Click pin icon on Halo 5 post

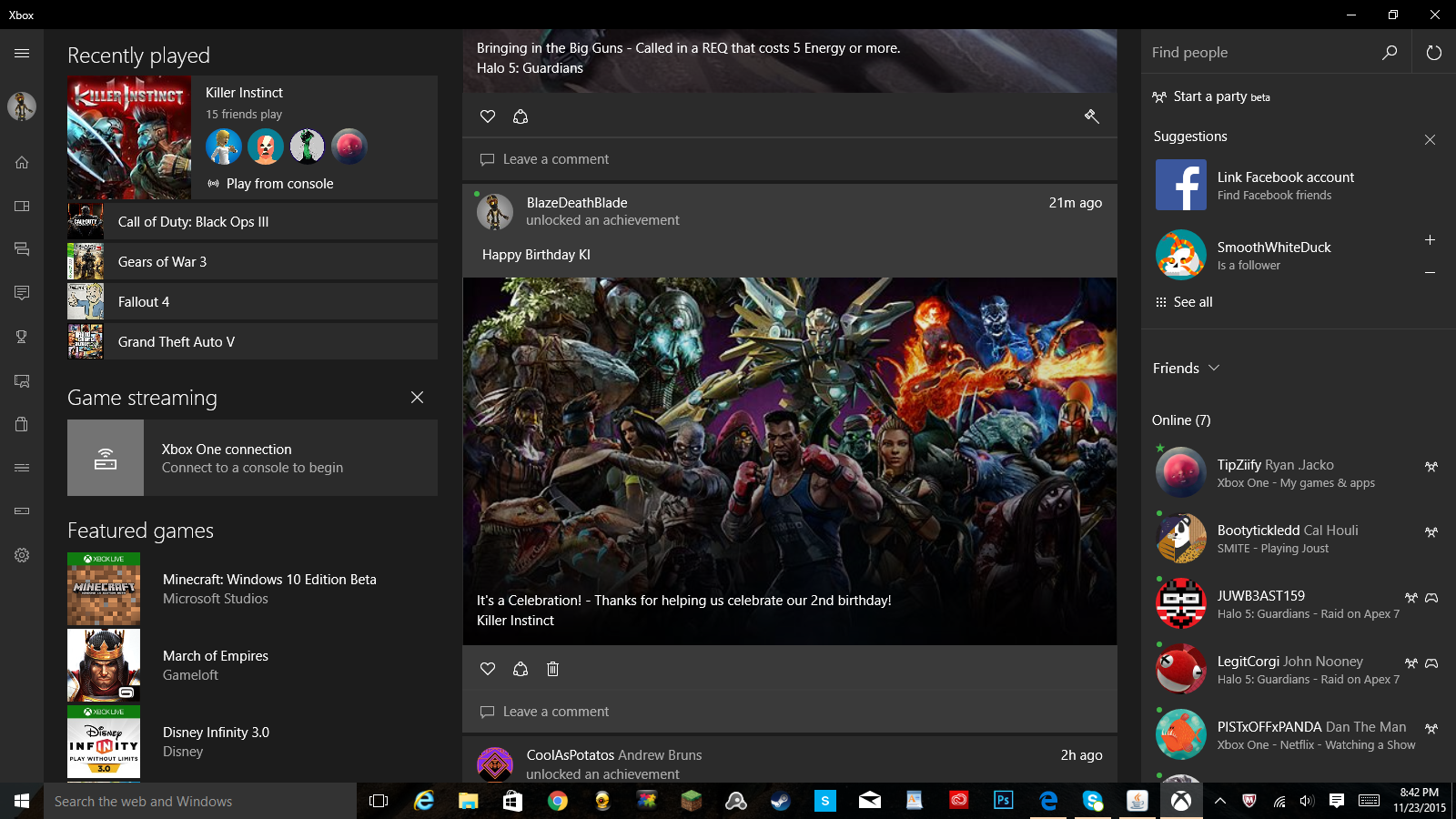click(1092, 116)
